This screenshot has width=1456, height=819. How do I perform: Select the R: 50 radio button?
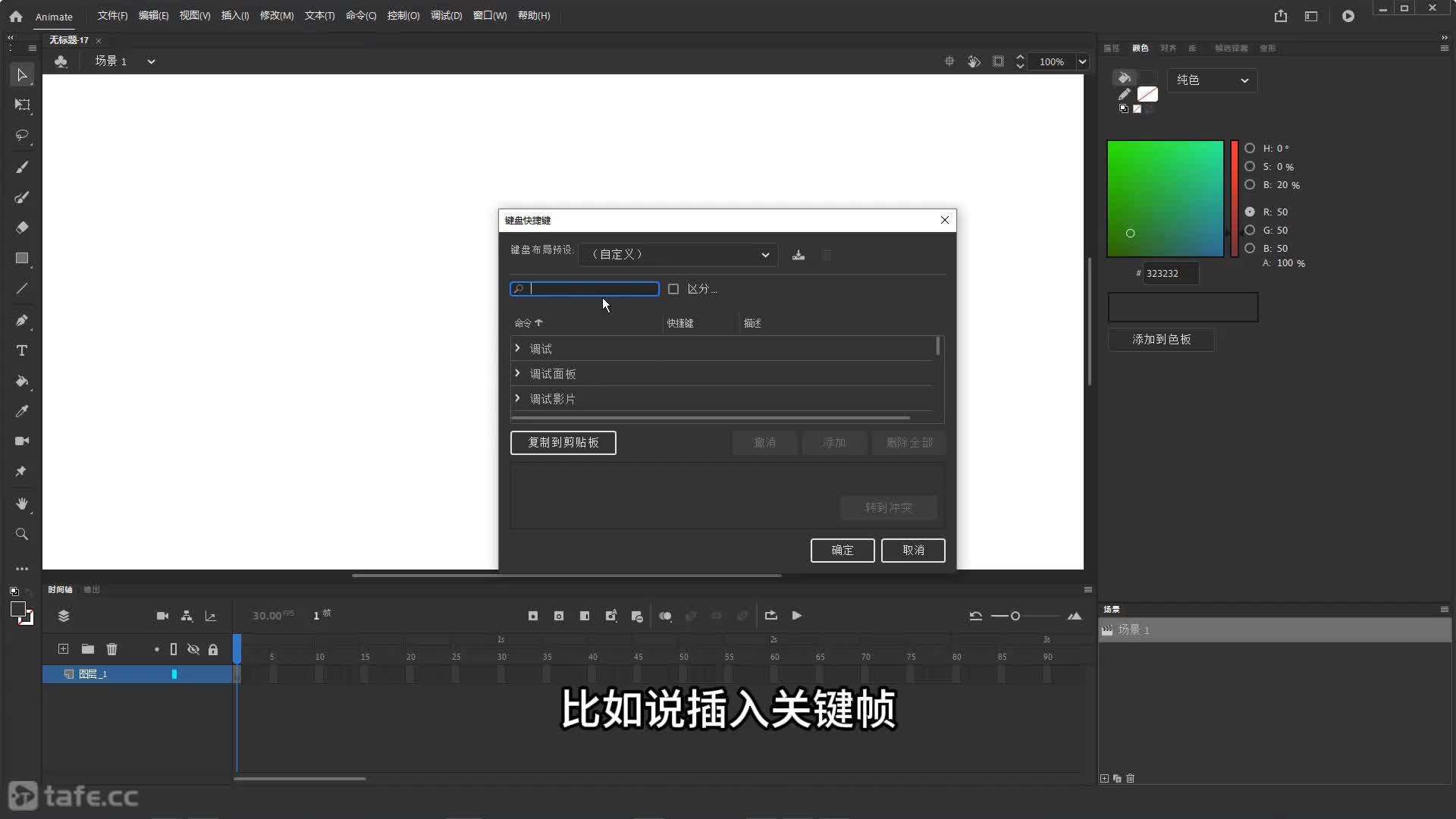[x=1250, y=212]
